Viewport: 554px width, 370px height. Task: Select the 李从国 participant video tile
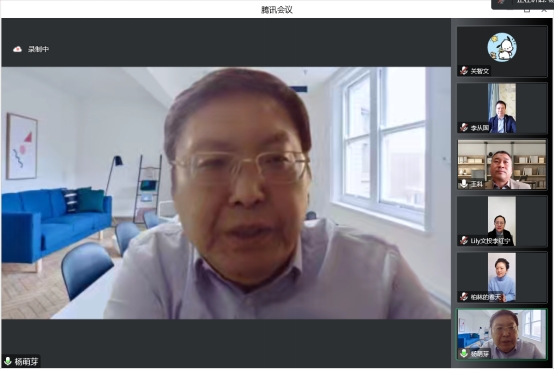(x=502, y=108)
